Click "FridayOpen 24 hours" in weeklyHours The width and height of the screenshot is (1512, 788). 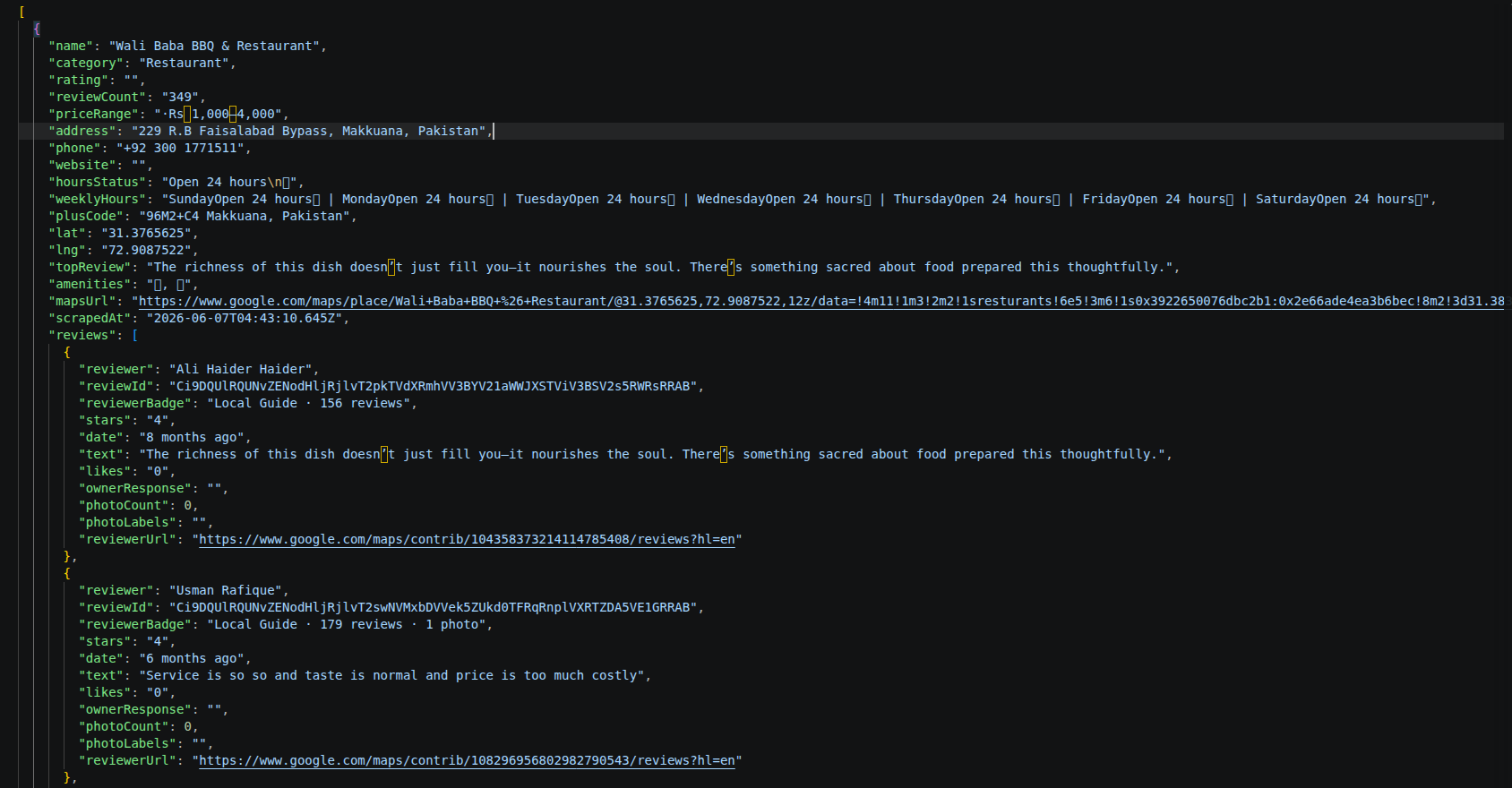click(1154, 199)
